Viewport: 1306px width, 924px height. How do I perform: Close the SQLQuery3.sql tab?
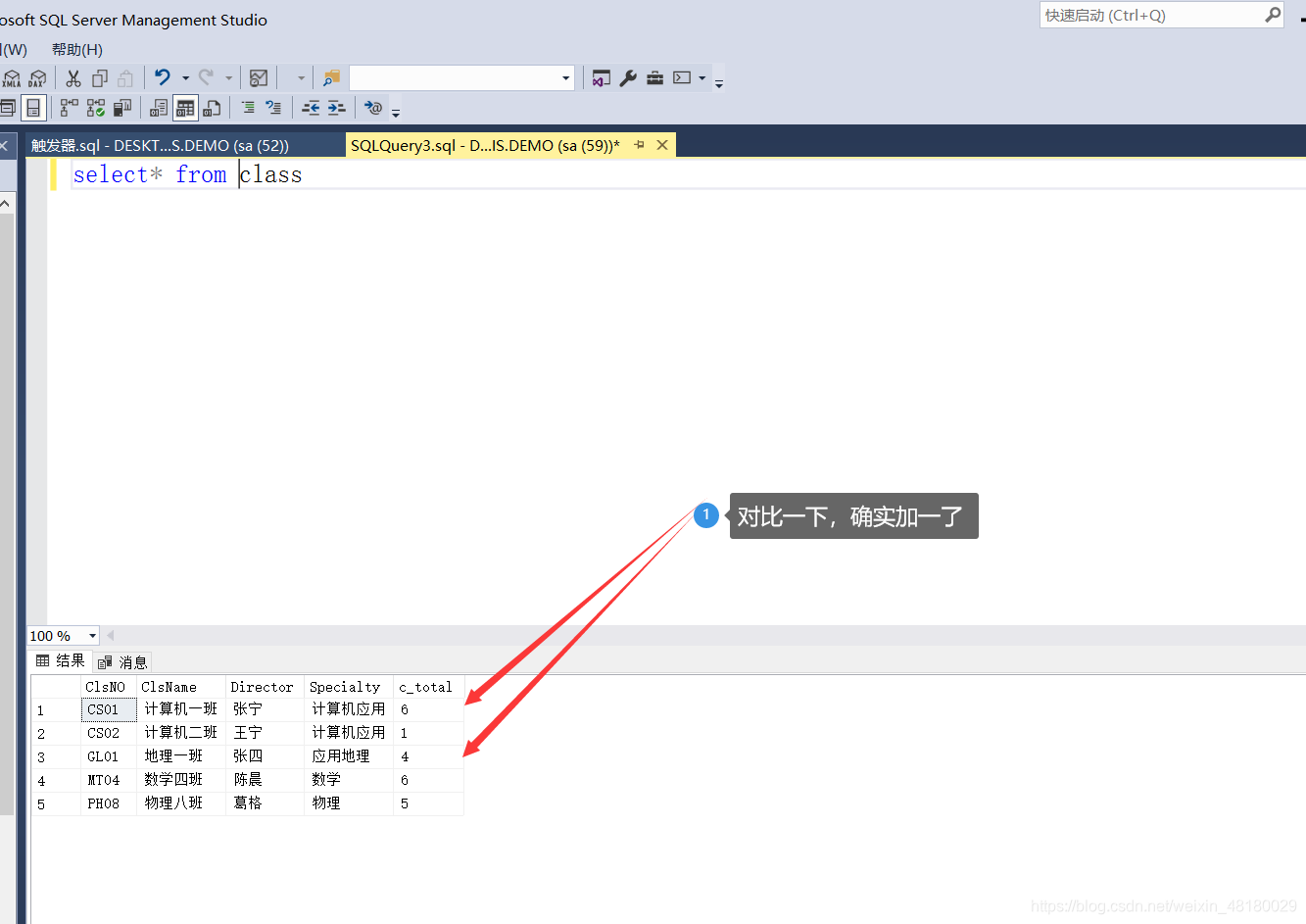(662, 145)
